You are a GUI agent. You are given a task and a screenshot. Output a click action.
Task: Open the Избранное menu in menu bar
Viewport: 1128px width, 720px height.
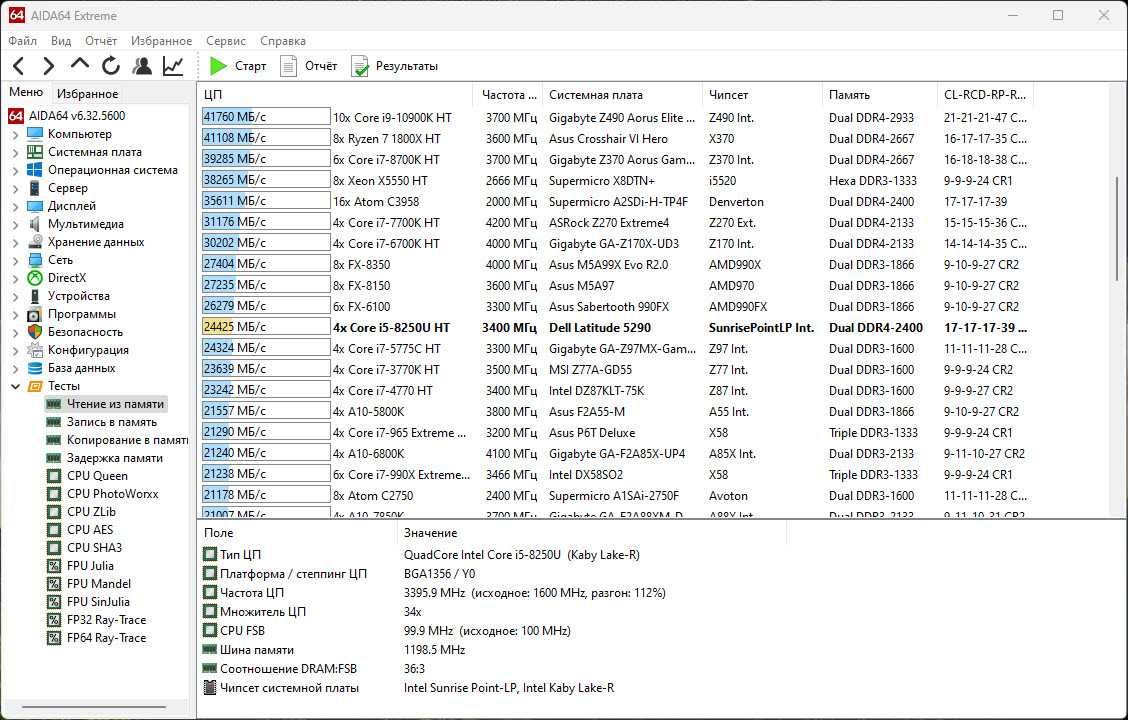coord(161,41)
